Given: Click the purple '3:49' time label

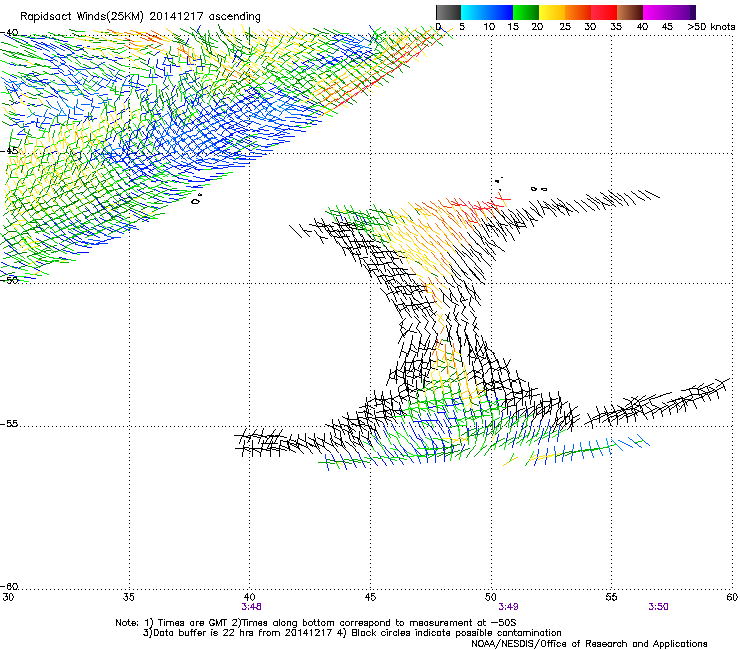Looking at the screenshot, I should (508, 607).
